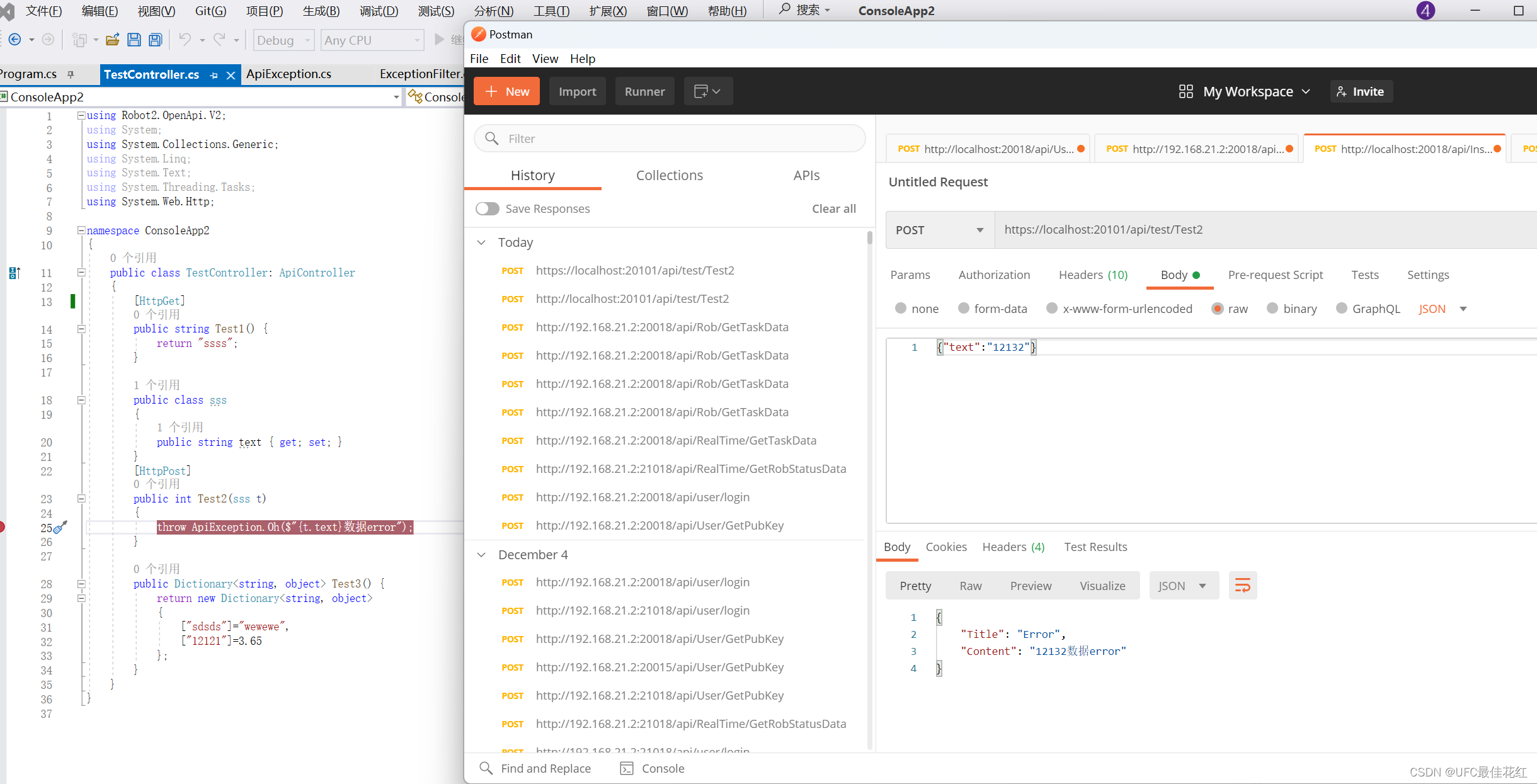
Task: Click the Find and Replace magnifier icon
Action: tap(486, 768)
